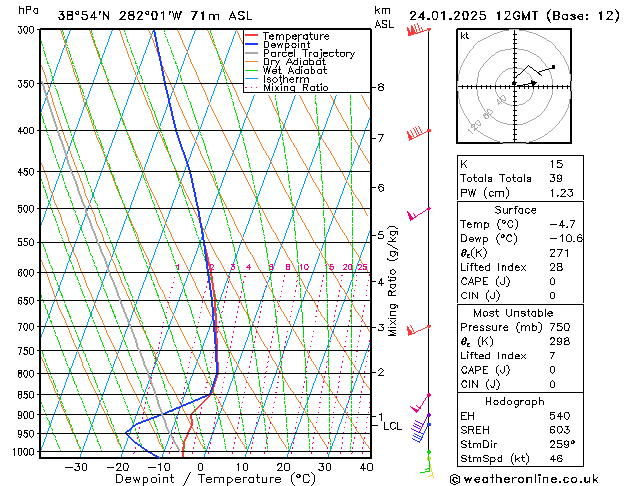Screen dimensions: 629x486
Task: Click the 8 km altitude label
Action: point(381,87)
